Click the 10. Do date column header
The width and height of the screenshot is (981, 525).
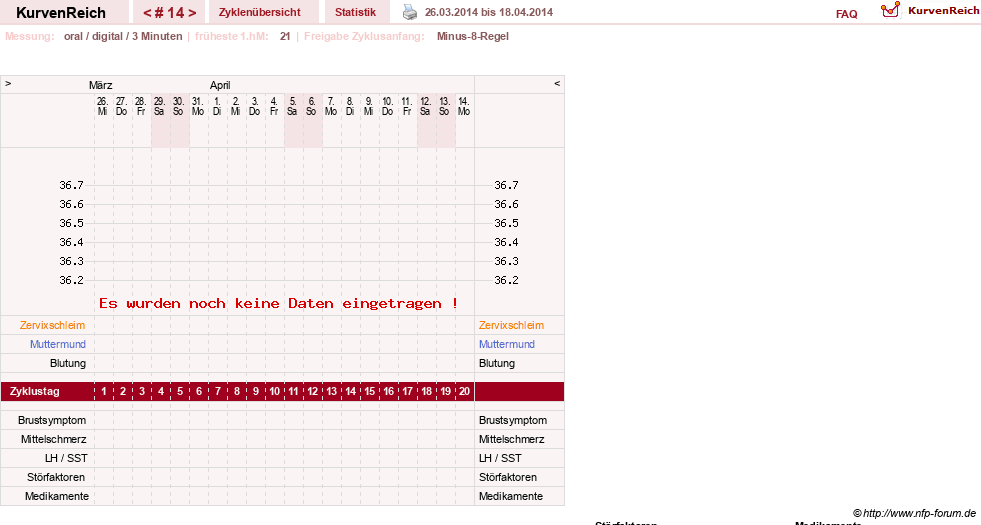point(388,106)
